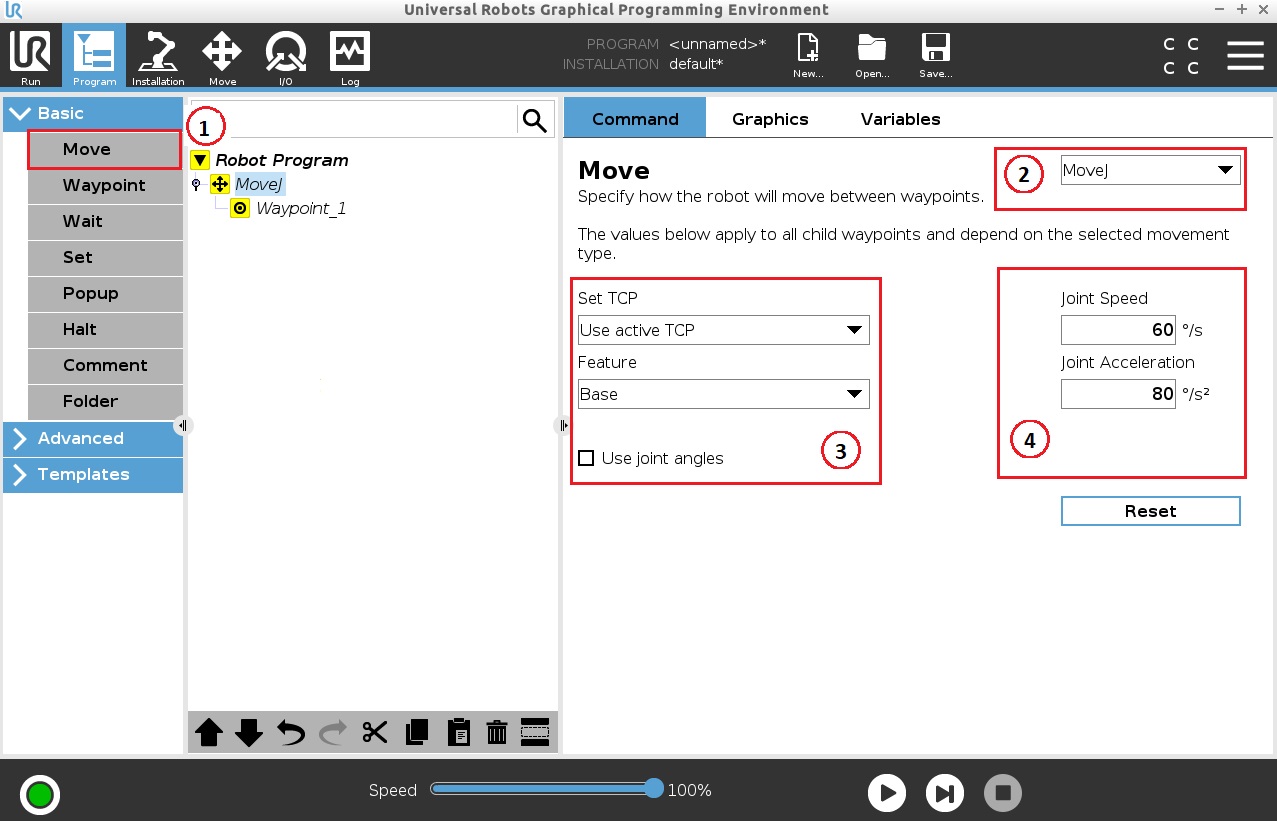This screenshot has width=1277, height=821.
Task: Collapse the Basic section
Action: [x=93, y=113]
